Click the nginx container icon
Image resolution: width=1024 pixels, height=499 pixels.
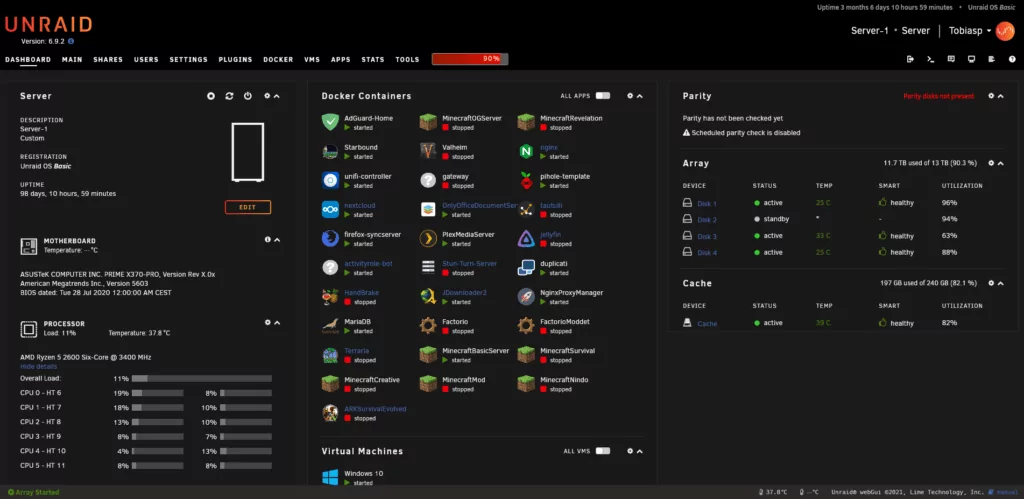[x=526, y=152]
